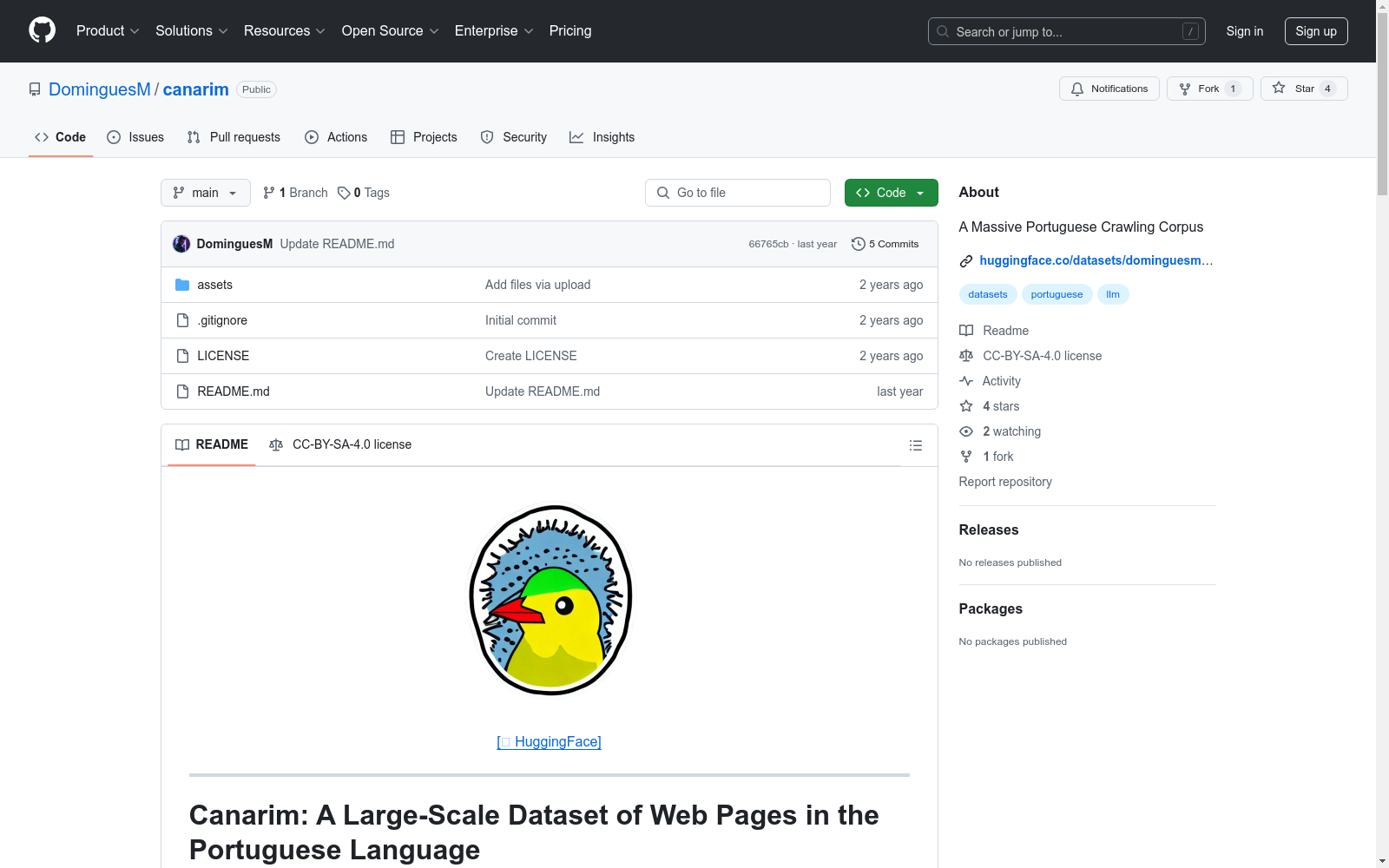
Task: Switch to the Issues tab
Action: [x=135, y=137]
